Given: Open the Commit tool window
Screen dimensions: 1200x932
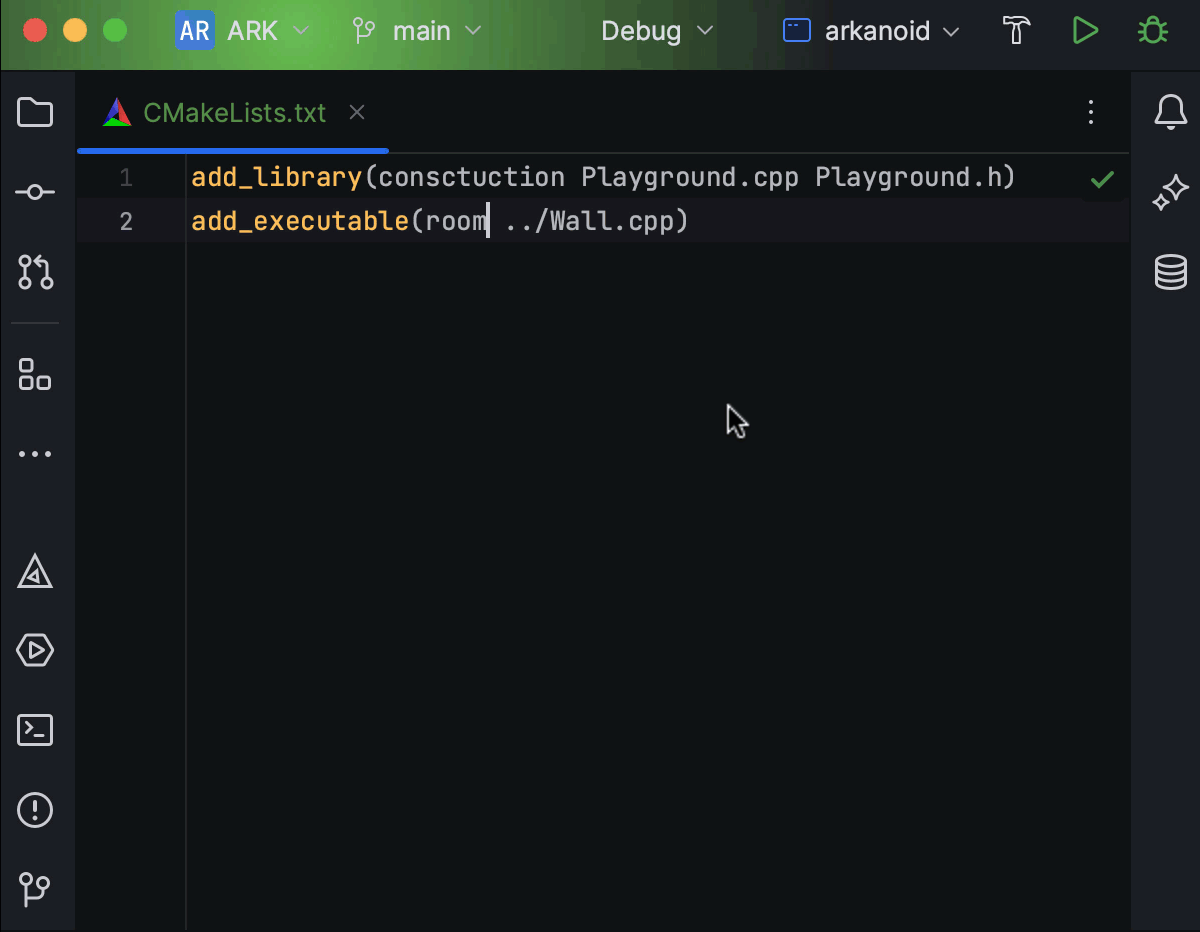Looking at the screenshot, I should coord(35,192).
